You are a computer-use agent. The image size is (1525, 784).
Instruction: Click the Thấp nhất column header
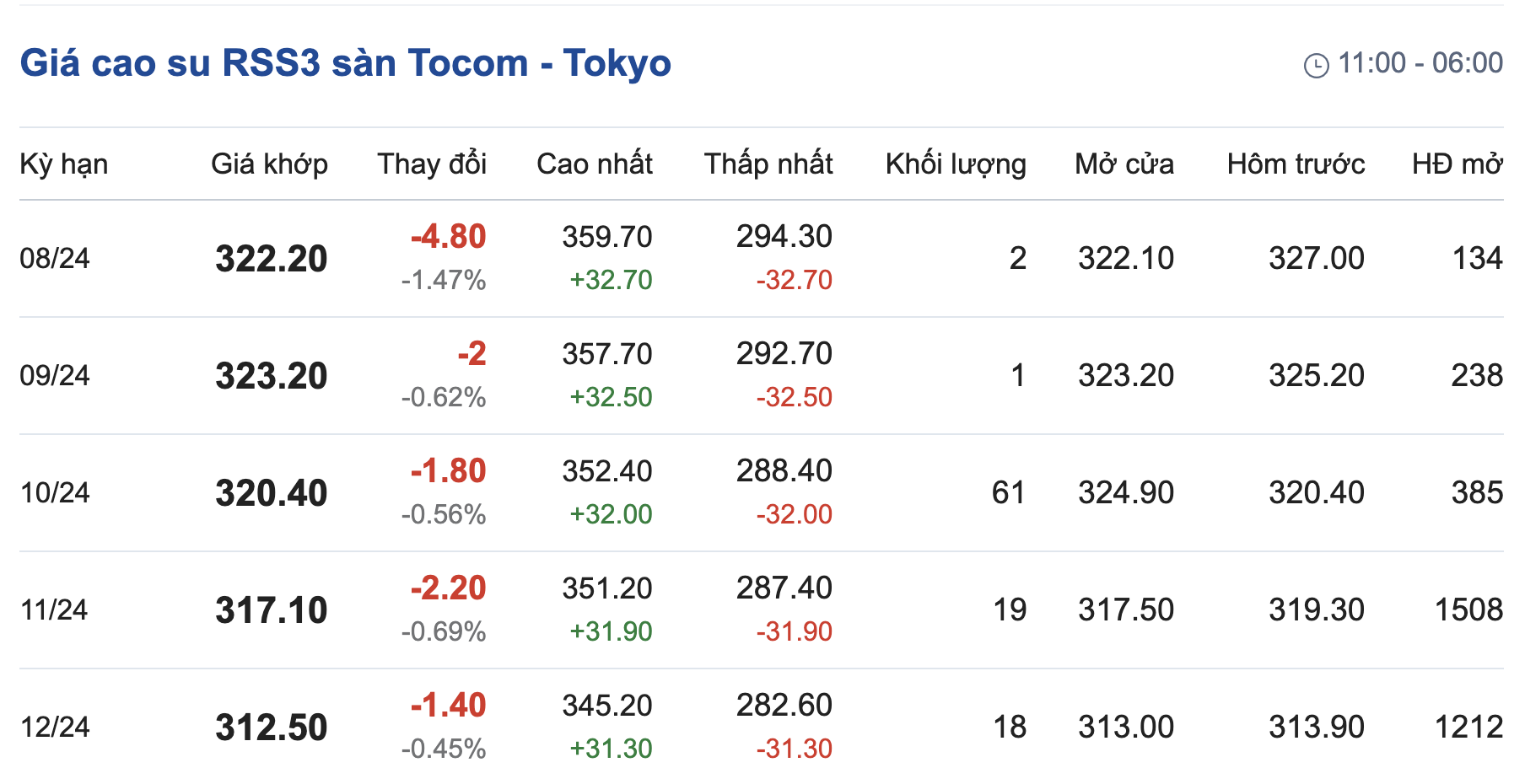tap(768, 164)
